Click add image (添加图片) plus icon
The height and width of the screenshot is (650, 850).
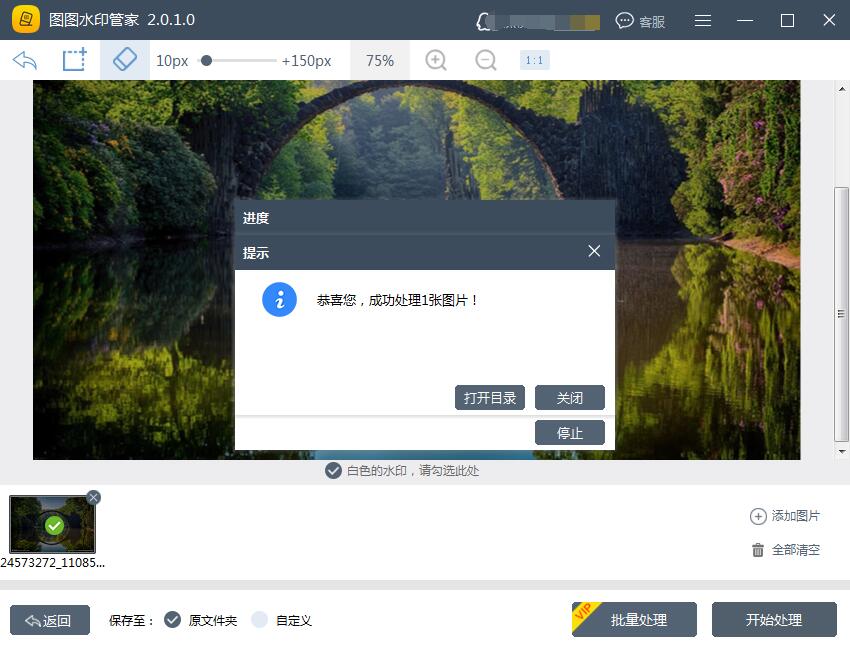click(x=758, y=516)
